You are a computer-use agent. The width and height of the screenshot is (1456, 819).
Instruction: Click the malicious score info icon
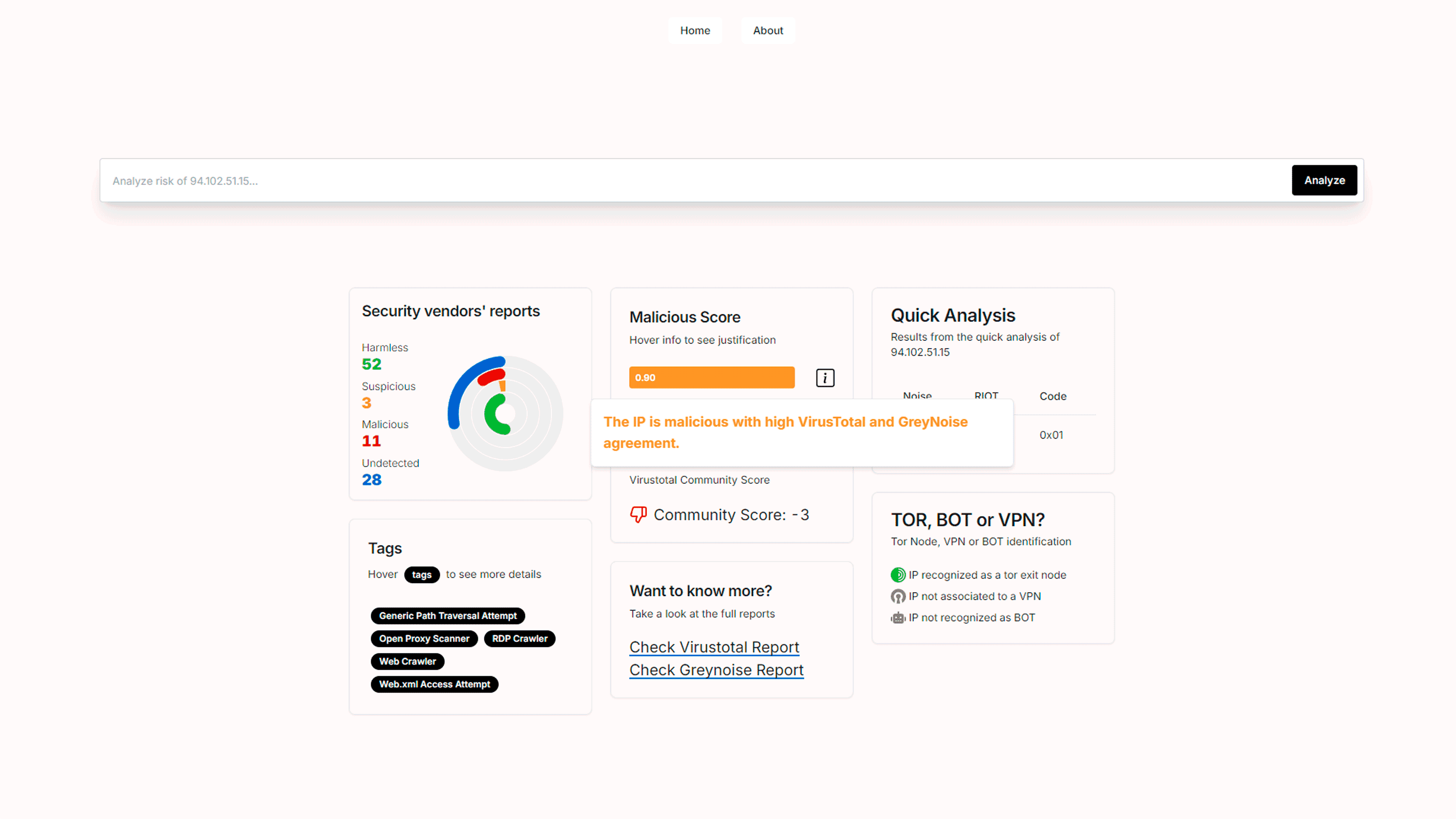(825, 378)
